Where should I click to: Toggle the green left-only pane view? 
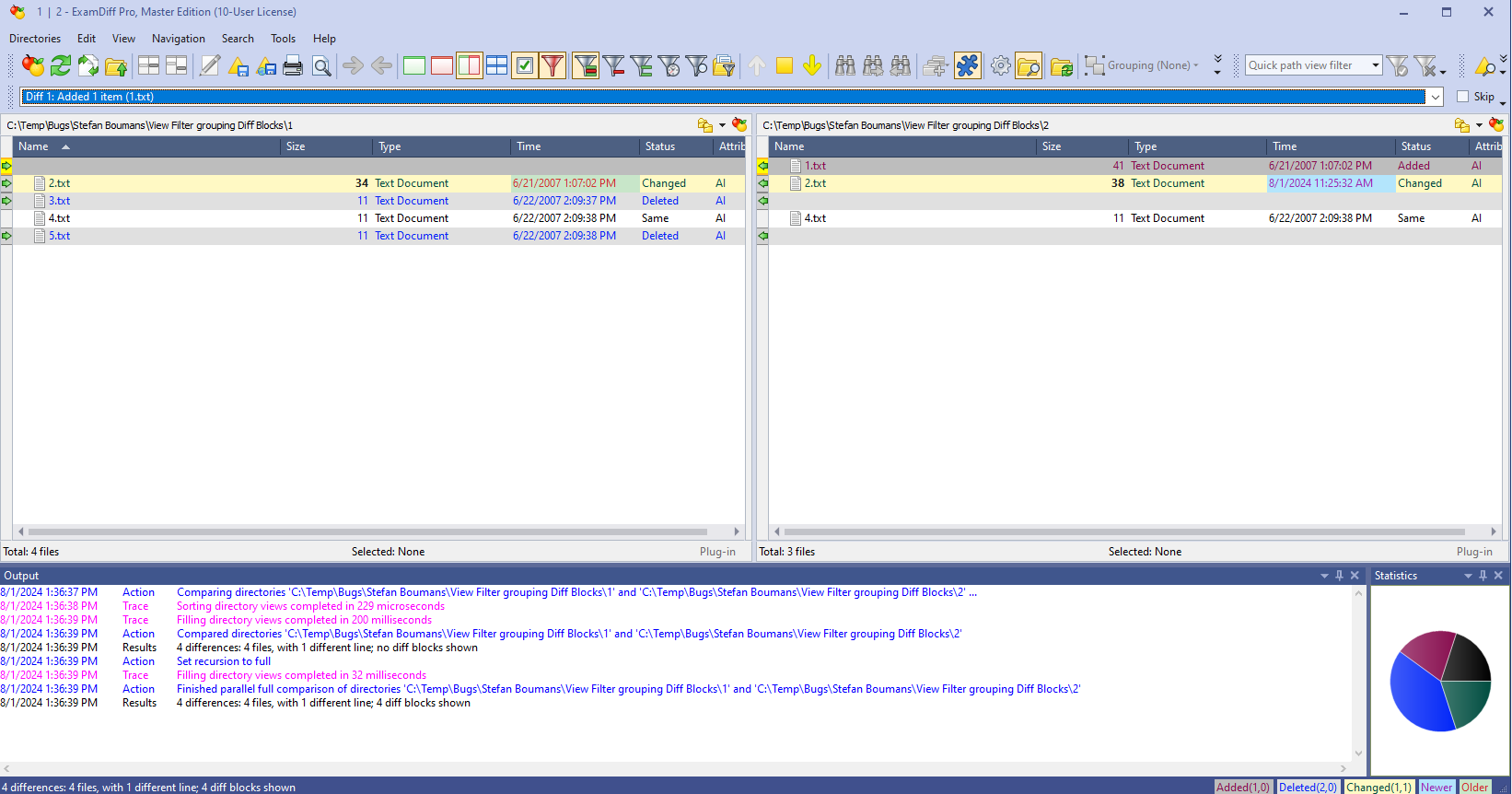(x=414, y=65)
